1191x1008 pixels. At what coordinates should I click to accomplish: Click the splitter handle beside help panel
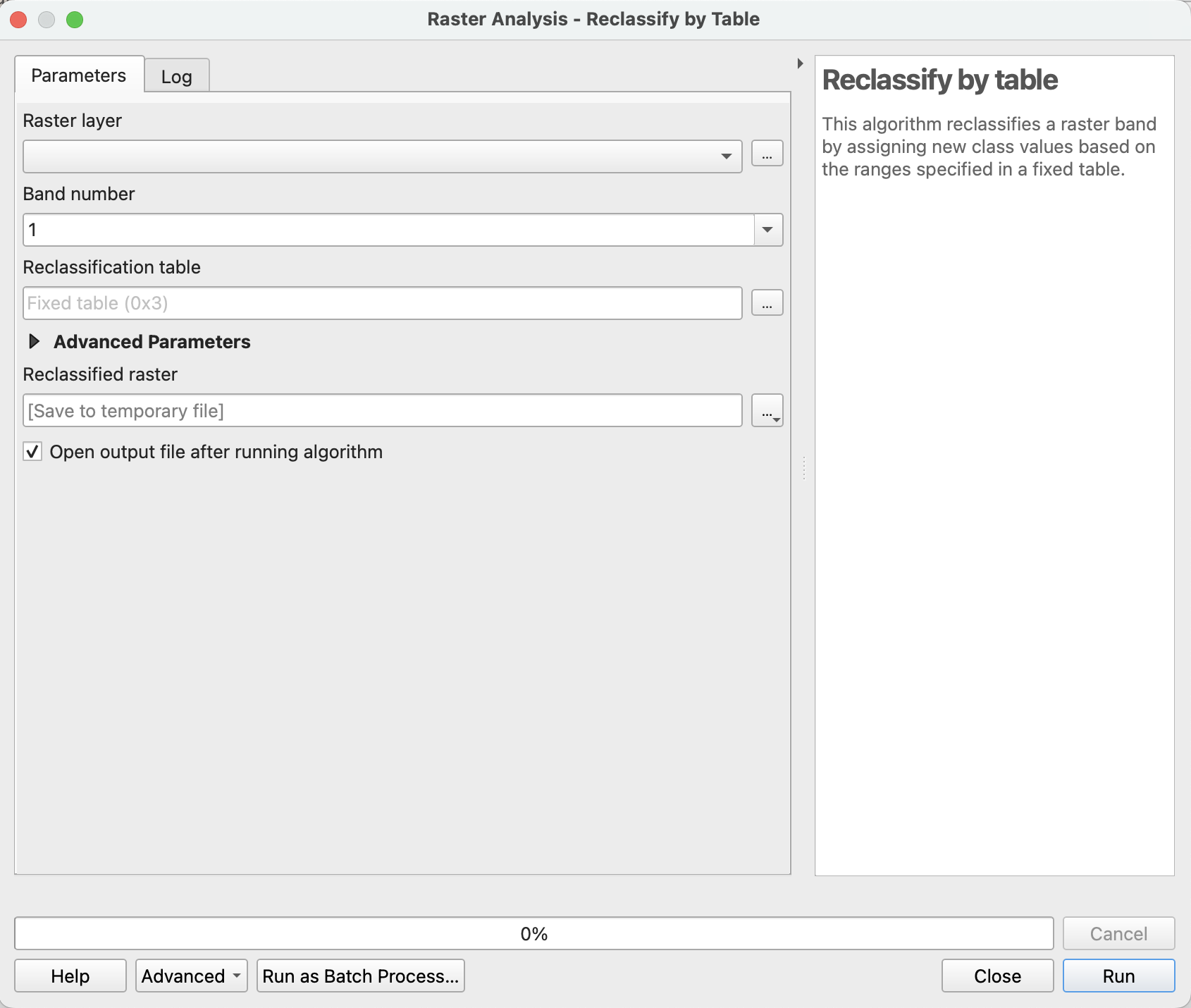pos(803,468)
